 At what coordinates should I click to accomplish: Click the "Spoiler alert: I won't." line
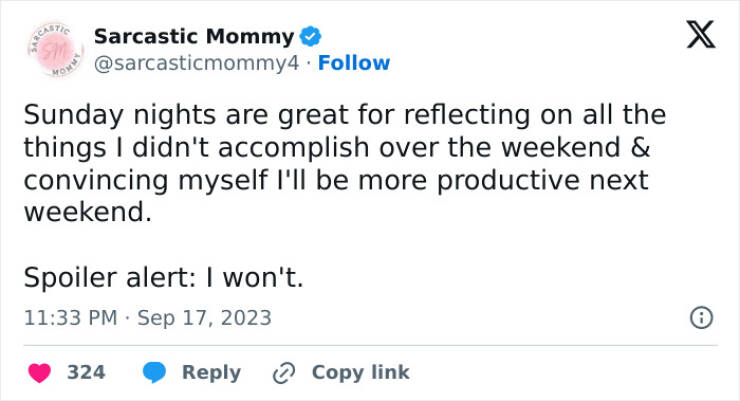point(163,277)
